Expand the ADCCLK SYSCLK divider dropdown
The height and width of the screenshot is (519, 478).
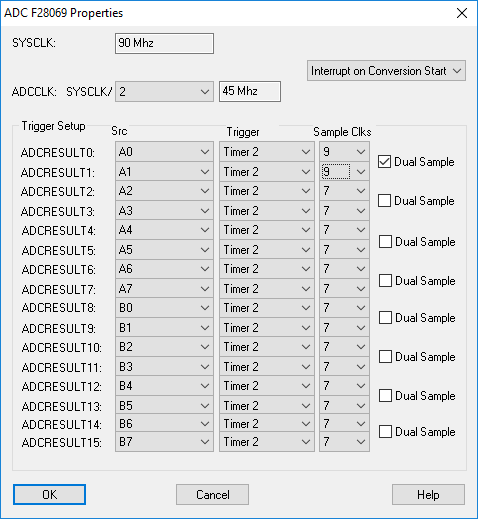point(164,92)
